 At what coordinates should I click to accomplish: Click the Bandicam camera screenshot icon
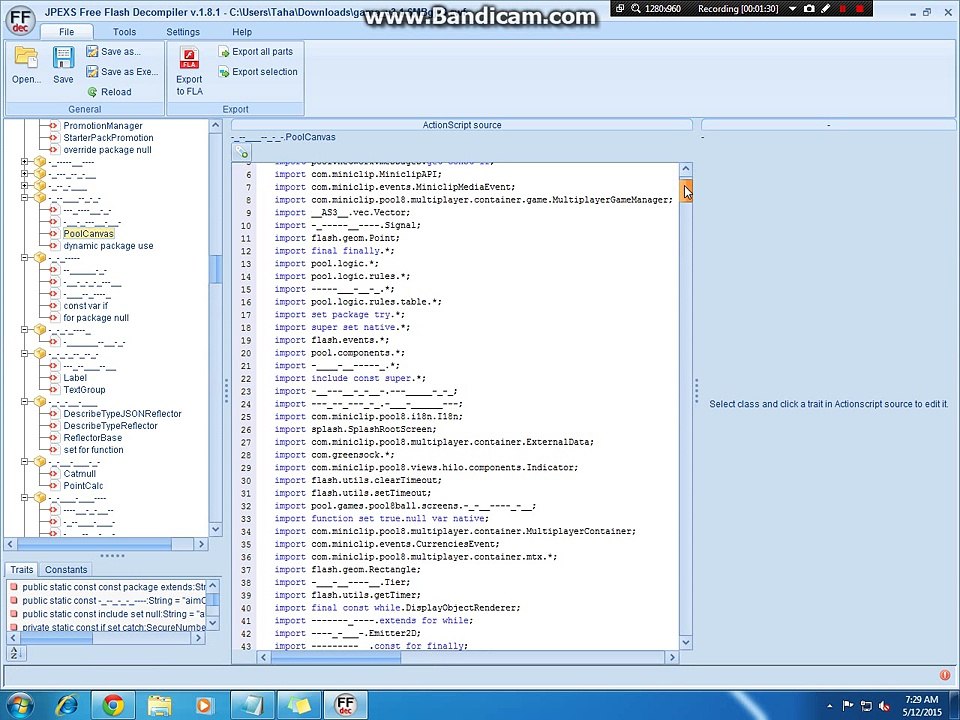pyautogui.click(x=809, y=9)
